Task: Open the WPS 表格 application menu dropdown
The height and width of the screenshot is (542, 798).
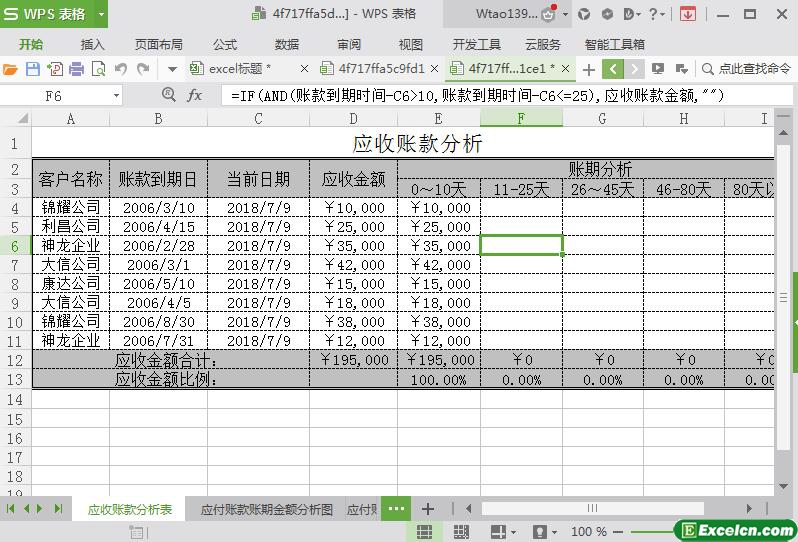Action: tap(102, 14)
